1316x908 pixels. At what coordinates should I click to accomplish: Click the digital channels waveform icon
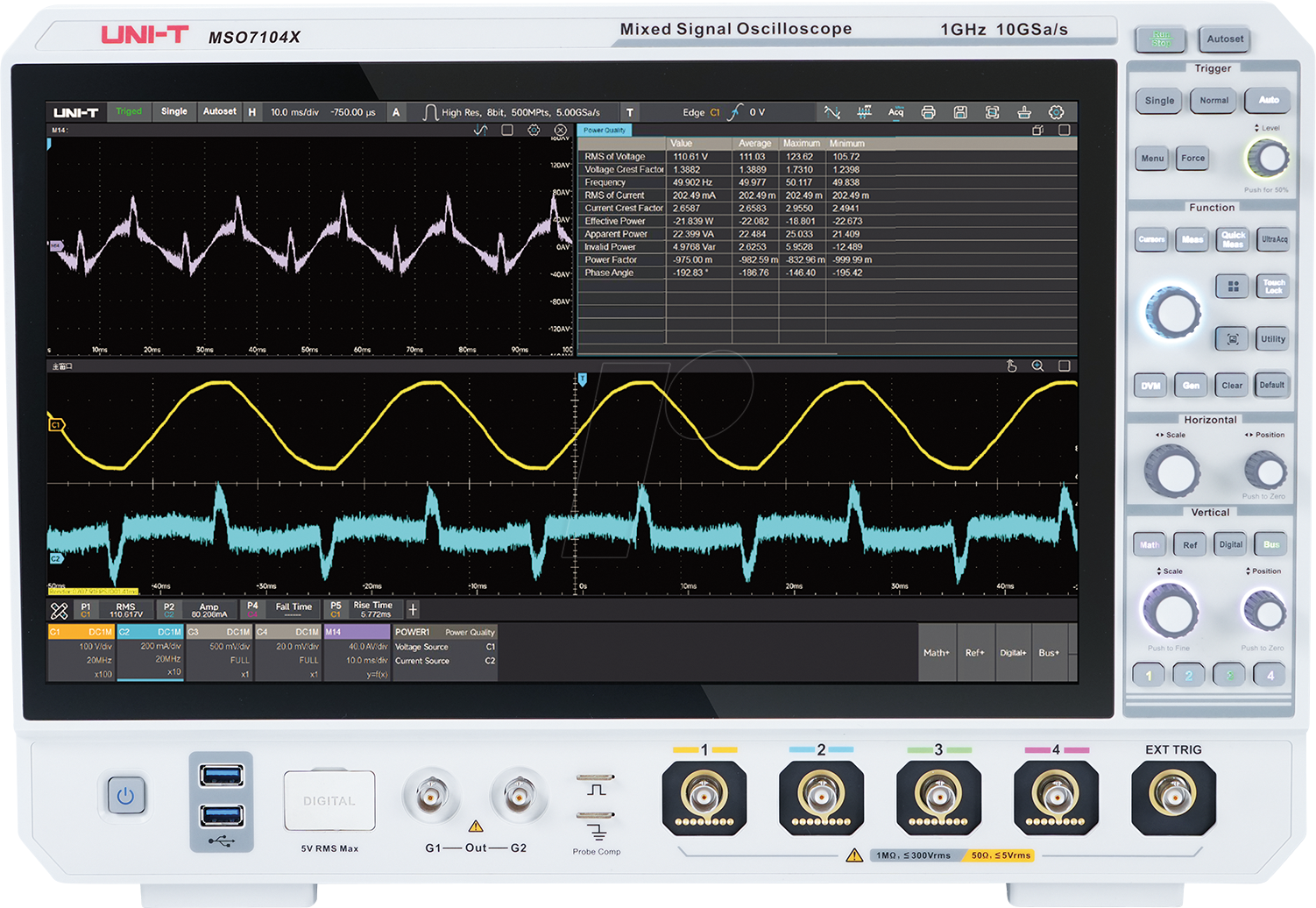coord(865,112)
